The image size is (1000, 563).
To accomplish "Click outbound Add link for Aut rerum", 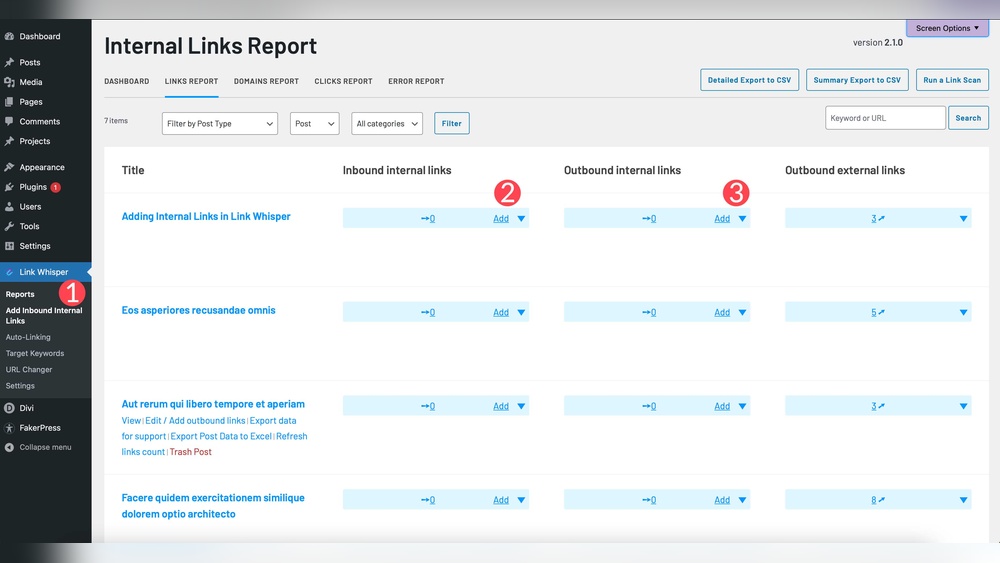I will [722, 406].
